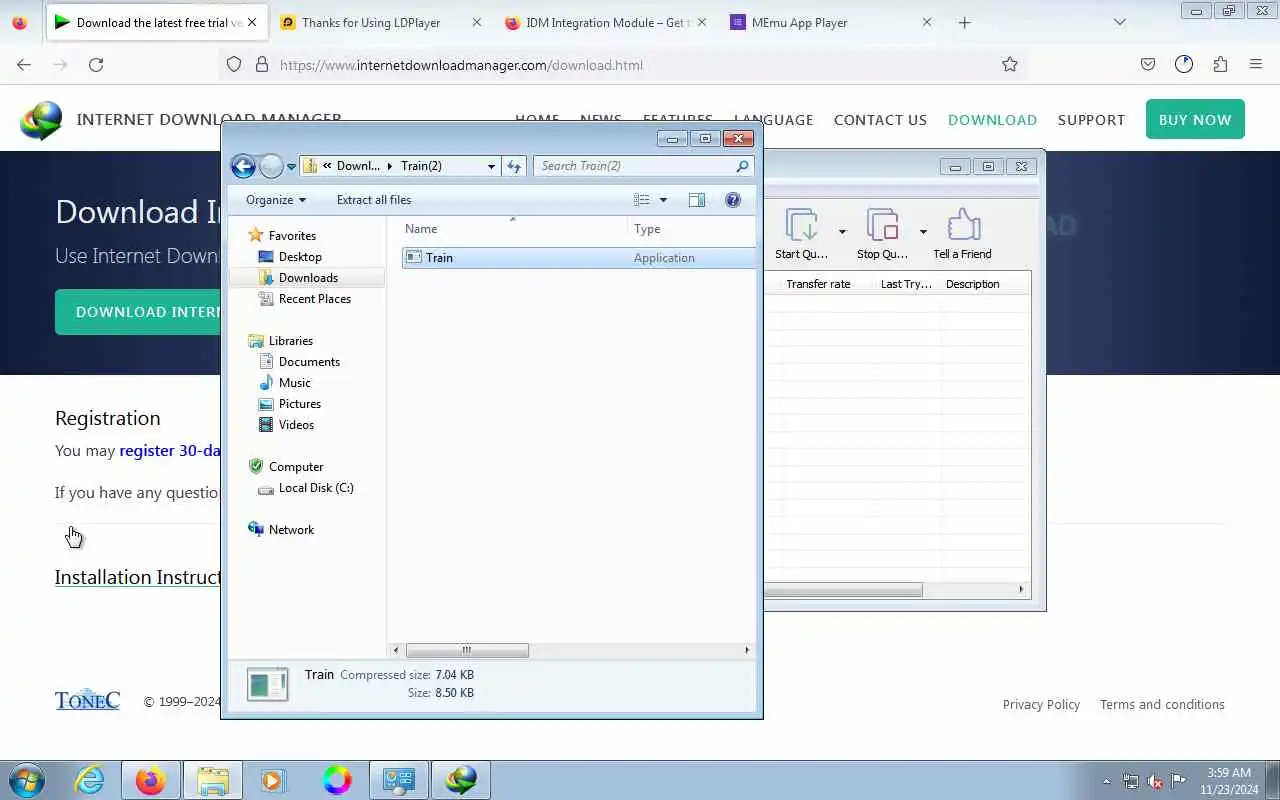Open the Documents library

[309, 362]
